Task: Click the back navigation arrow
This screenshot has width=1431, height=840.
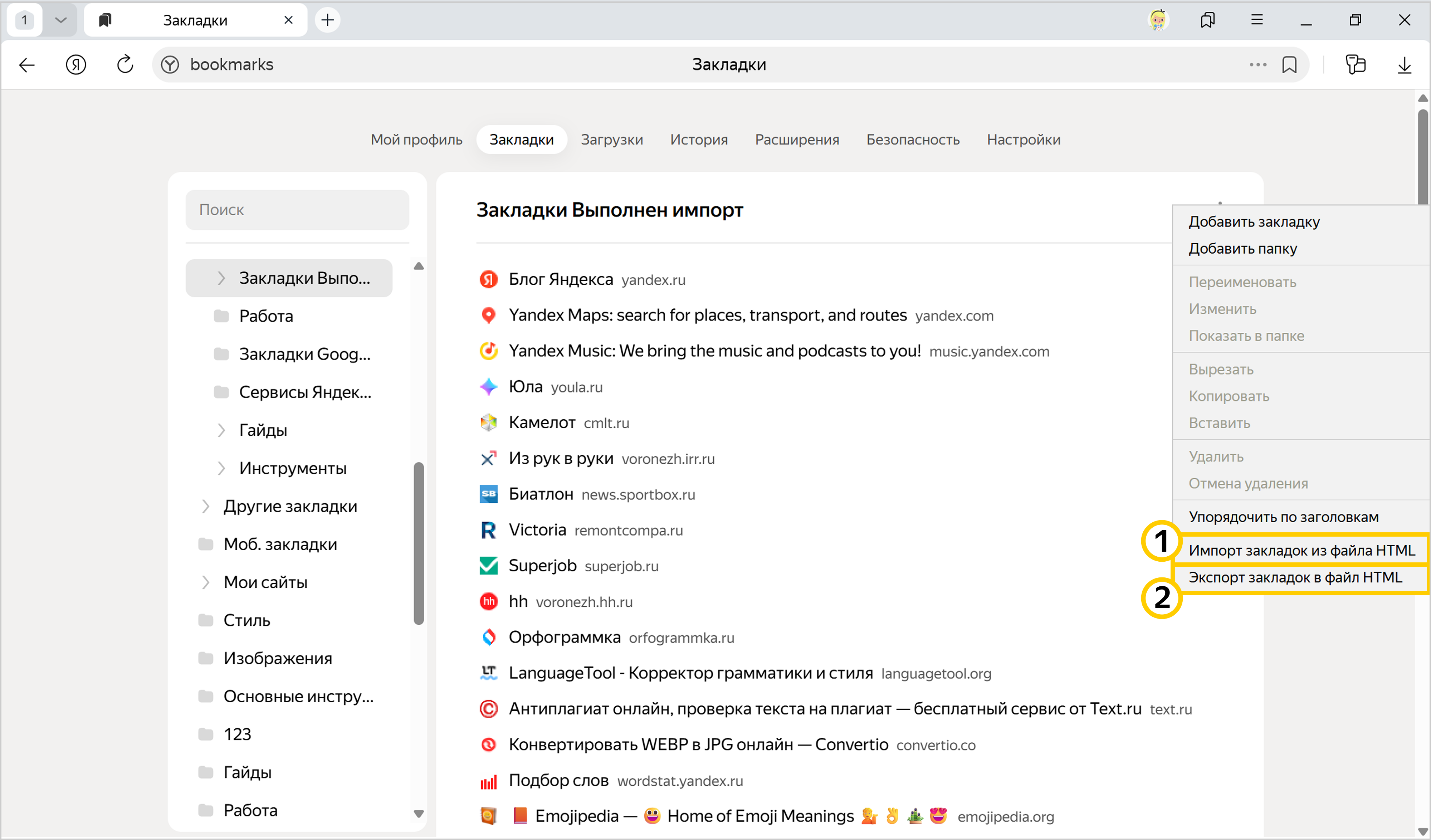Action: pyautogui.click(x=27, y=64)
